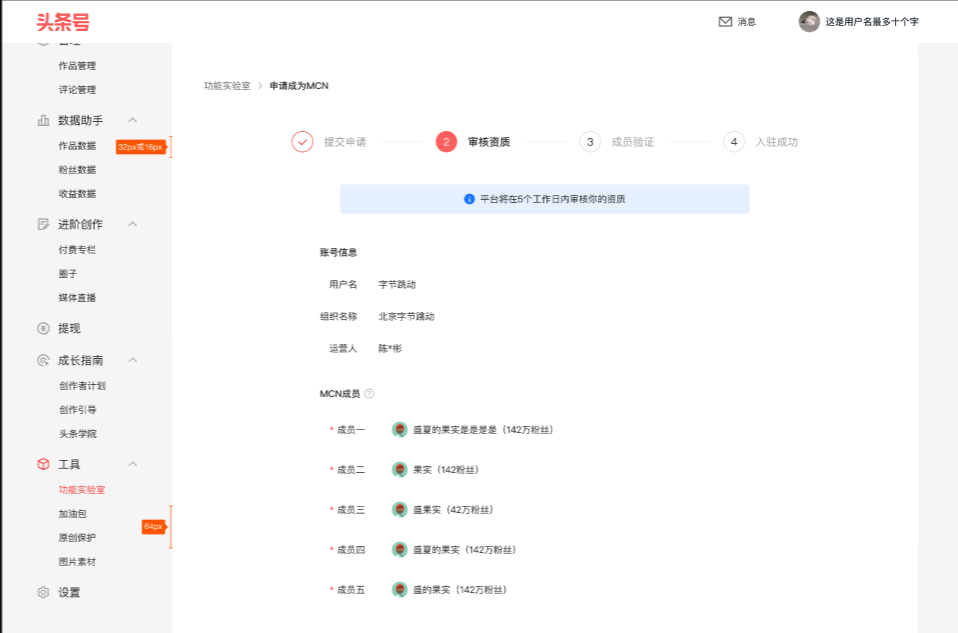Click the 头条号 logo
The width and height of the screenshot is (958, 633).
[63, 21]
